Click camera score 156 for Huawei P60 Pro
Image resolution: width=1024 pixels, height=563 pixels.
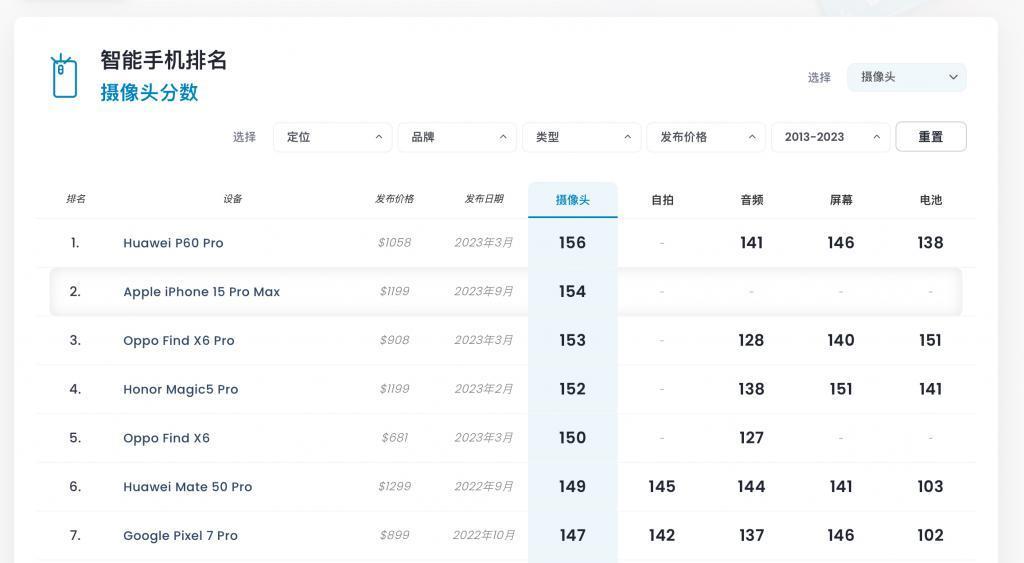572,243
